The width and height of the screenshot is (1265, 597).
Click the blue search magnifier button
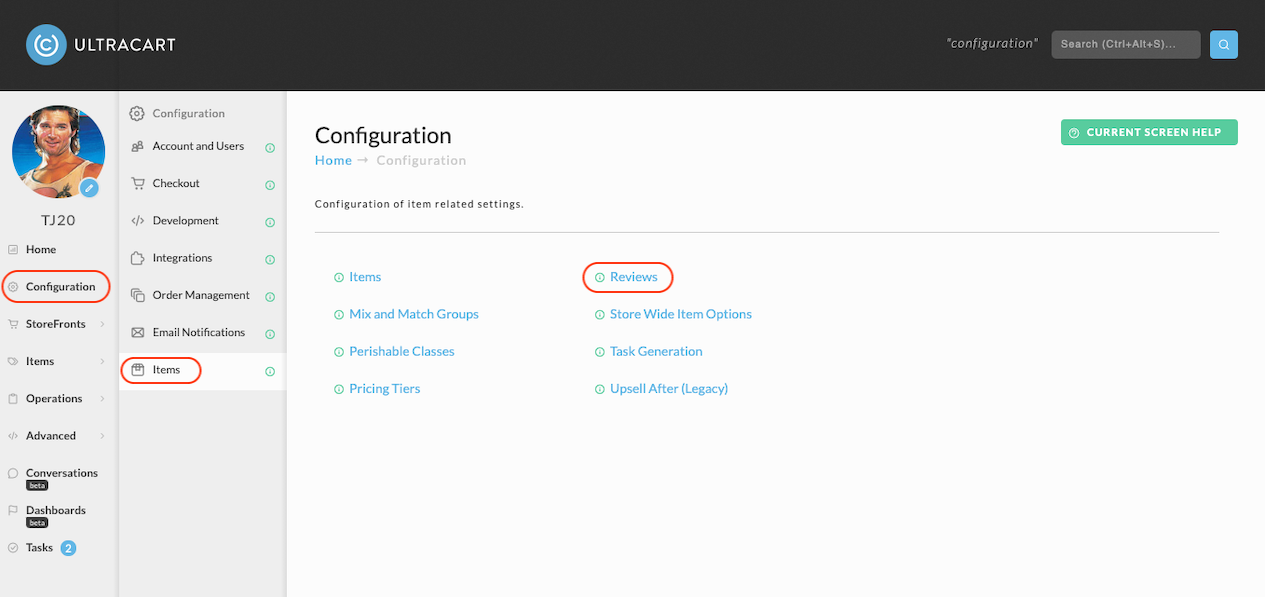tap(1224, 44)
